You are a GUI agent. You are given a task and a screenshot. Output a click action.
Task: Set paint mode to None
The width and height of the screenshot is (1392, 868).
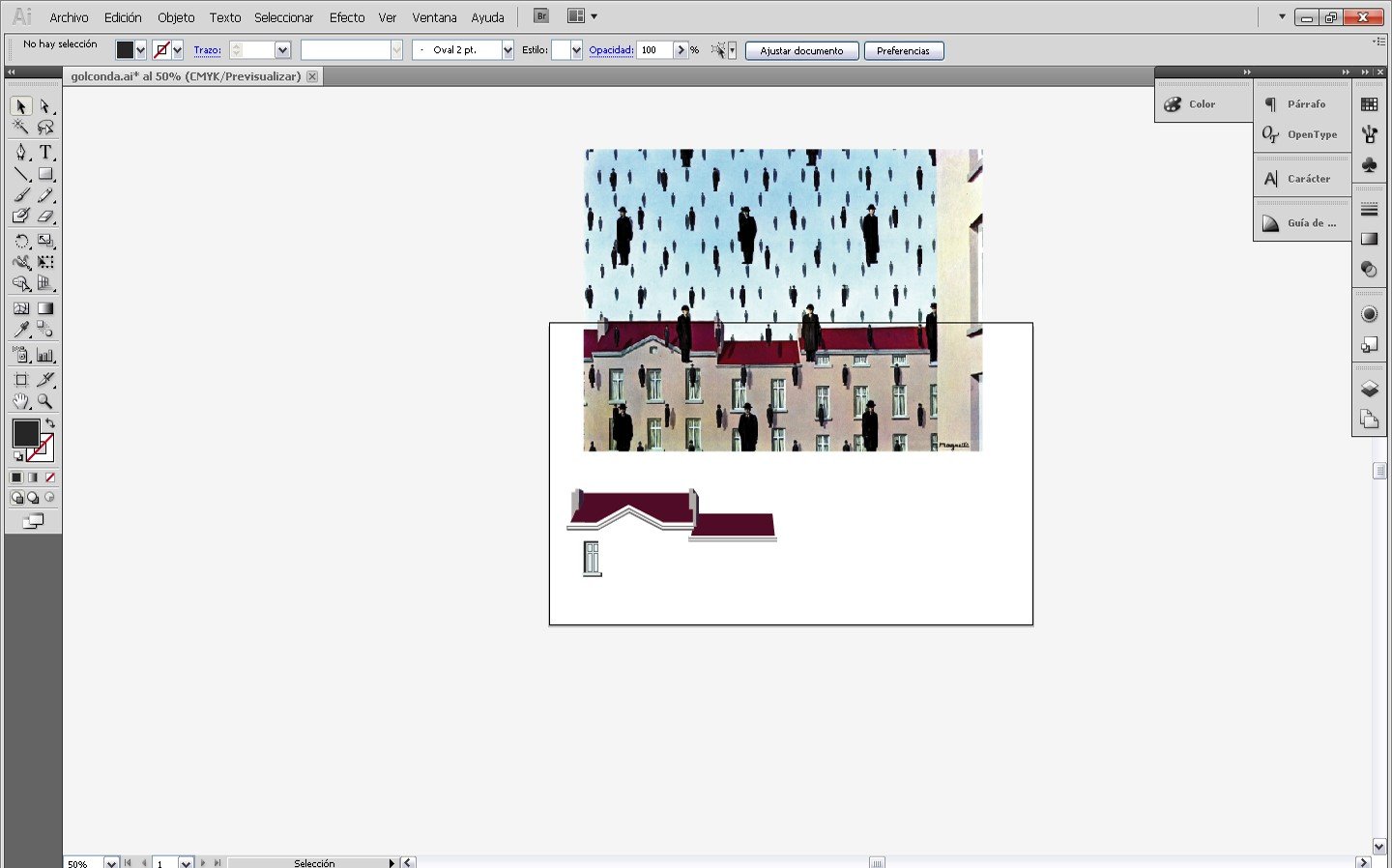pos(50,477)
